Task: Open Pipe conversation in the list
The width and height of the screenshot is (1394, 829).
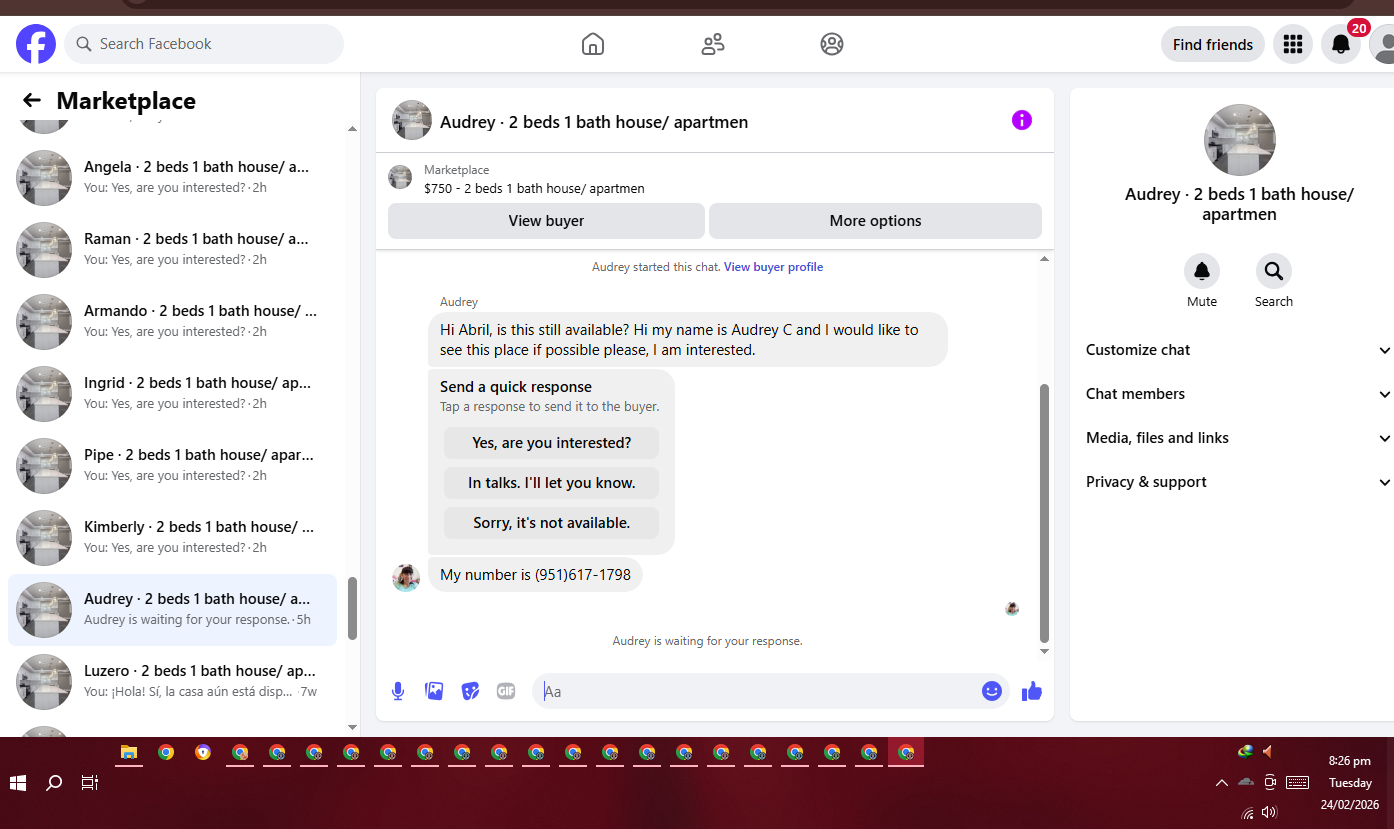Action: pos(173,466)
